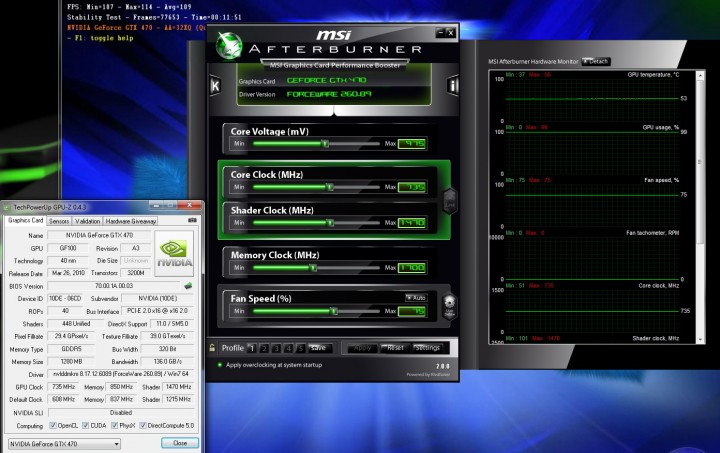Toggle the DirectCompute 5.0 checkbox
The width and height of the screenshot is (720, 453).
pos(143,425)
